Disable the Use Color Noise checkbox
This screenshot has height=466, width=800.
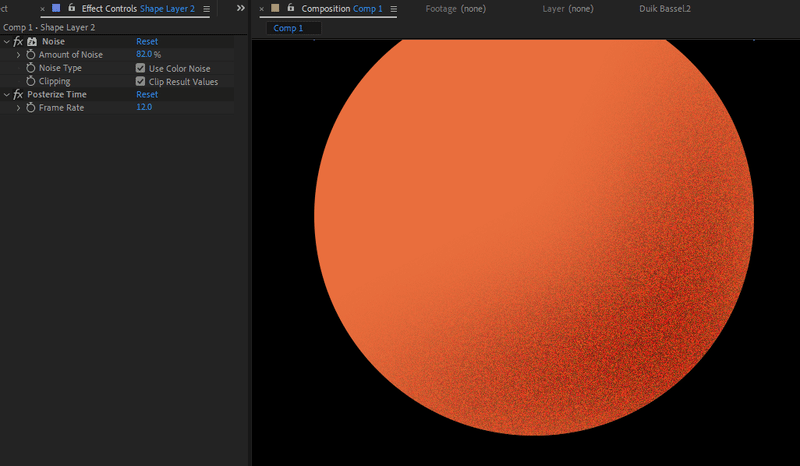click(x=140, y=68)
